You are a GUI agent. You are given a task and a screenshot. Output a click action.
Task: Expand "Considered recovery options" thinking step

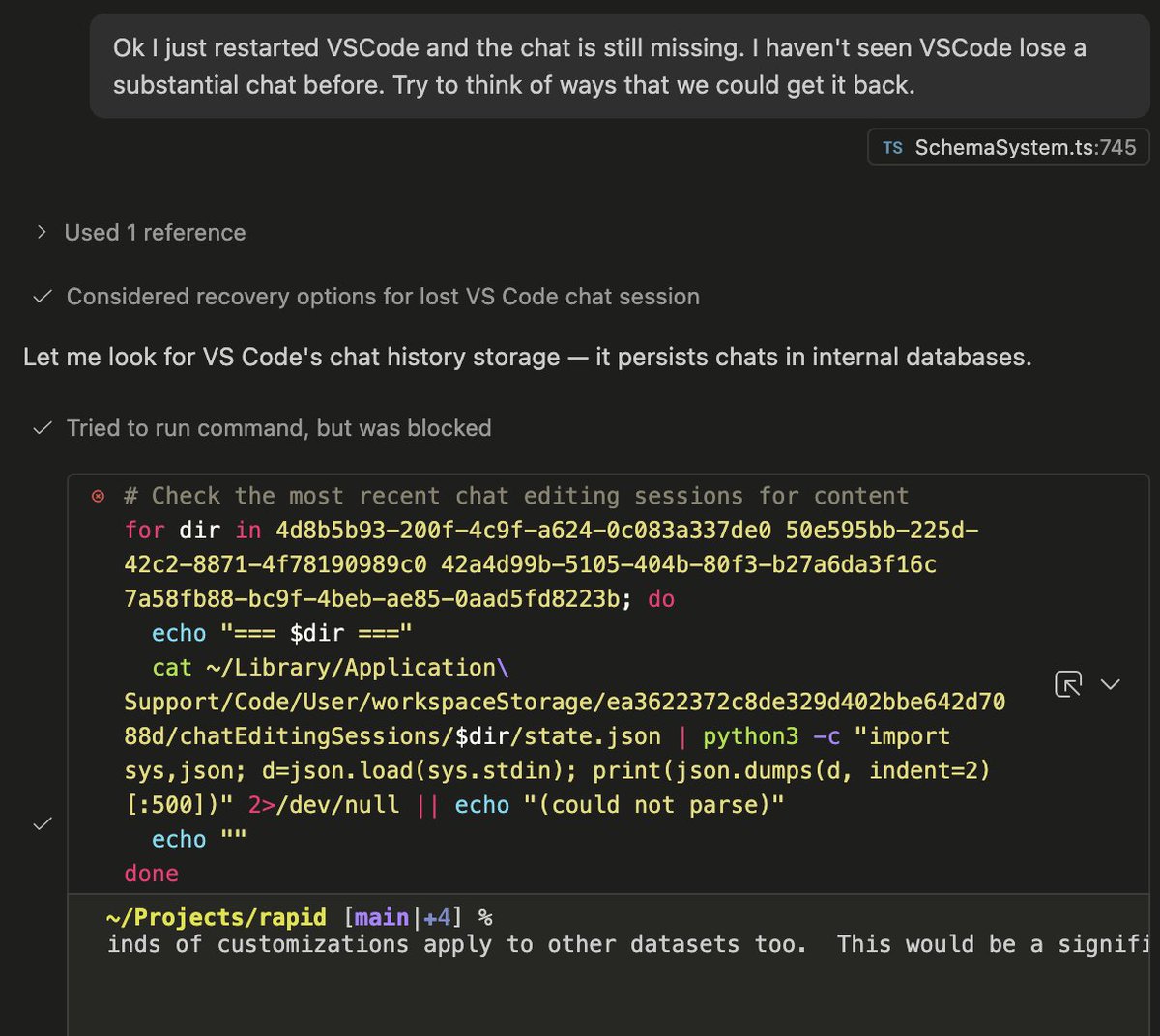tap(383, 297)
